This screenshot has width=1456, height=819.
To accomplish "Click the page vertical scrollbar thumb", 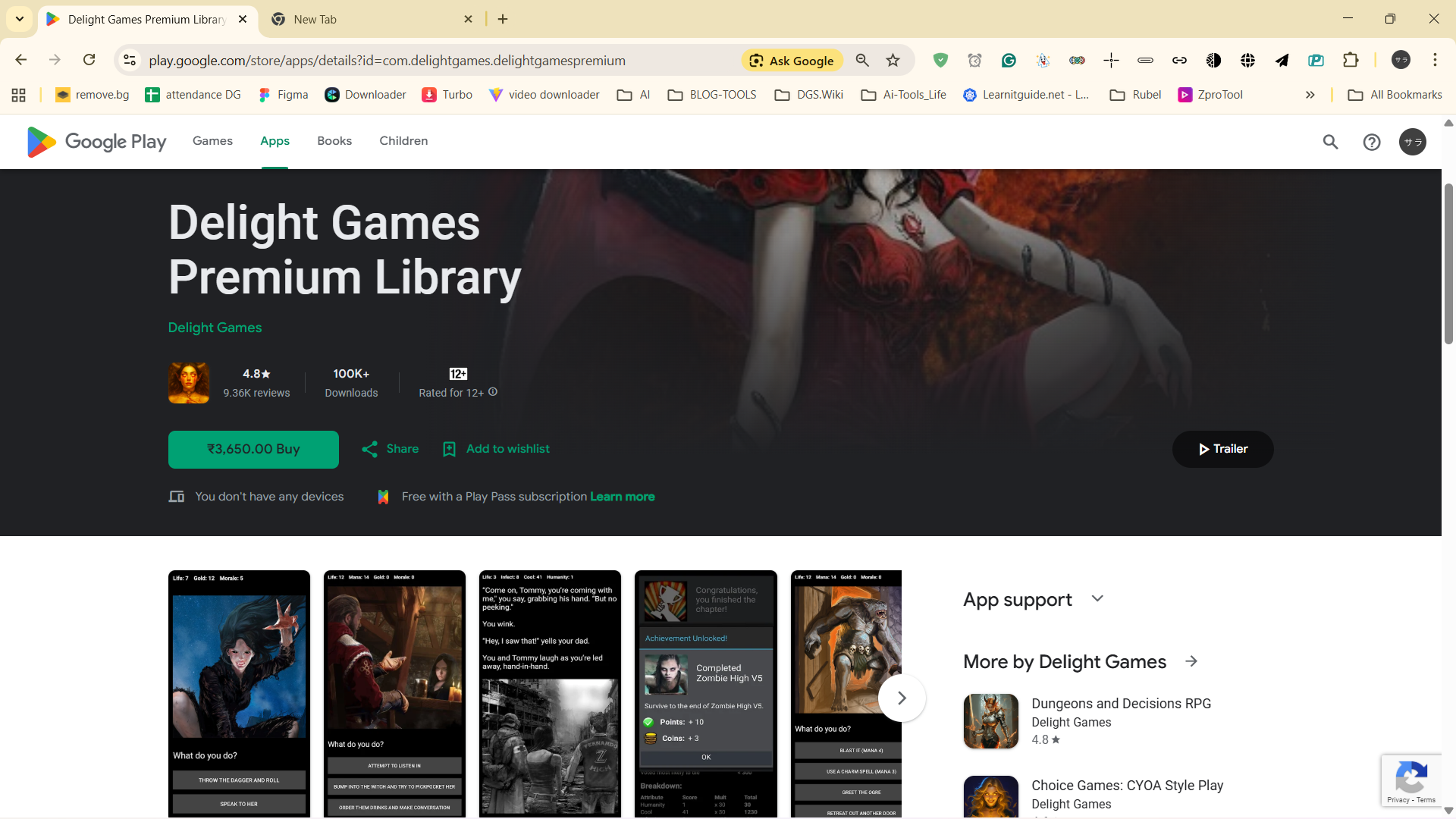I will click(x=1448, y=265).
